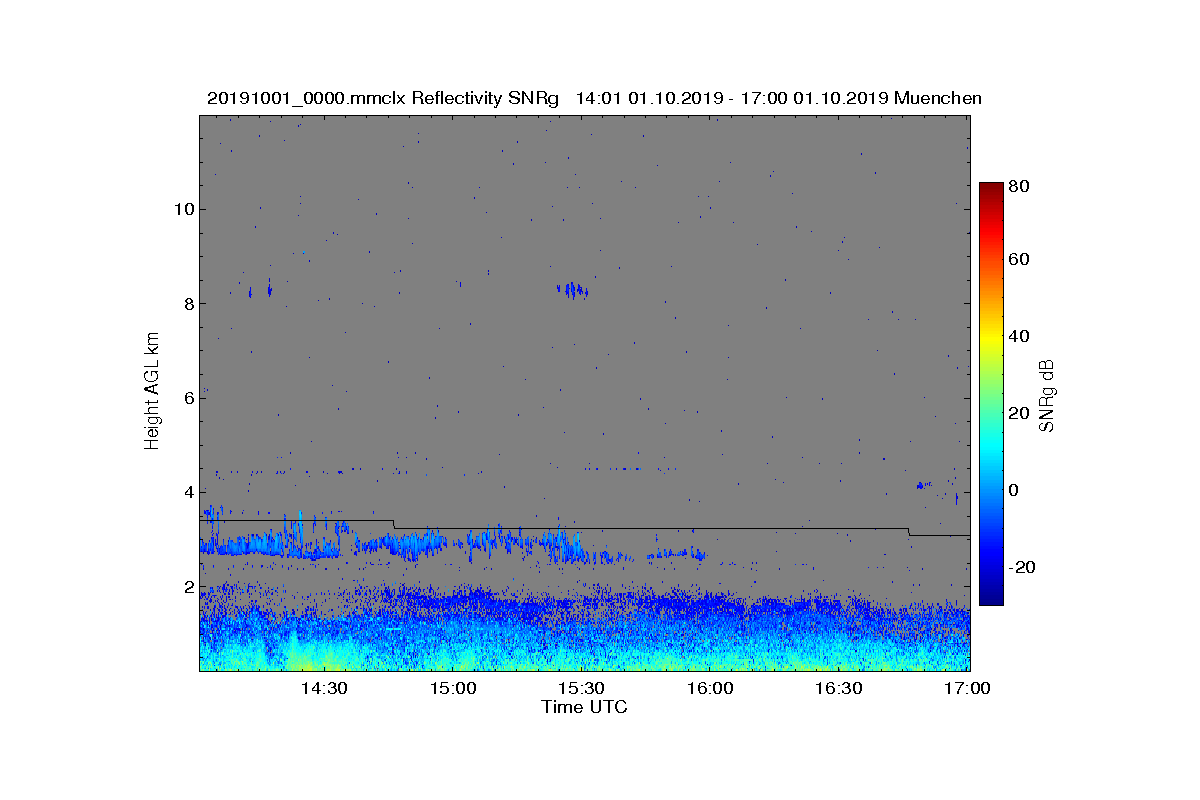This screenshot has width=1200, height=800.
Task: Click the "16:00" time tick label
Action: [710, 688]
